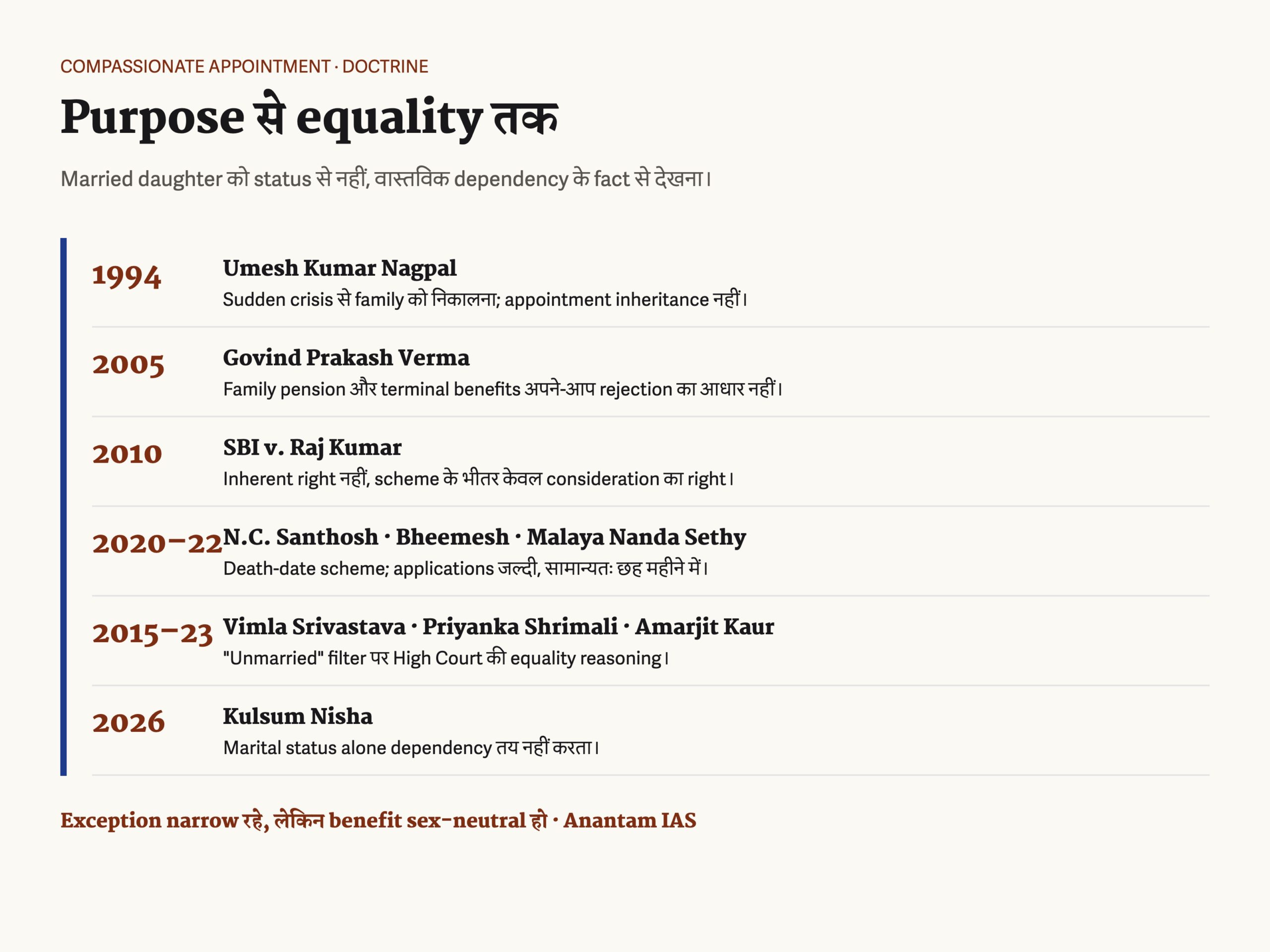
Task: Click the main title Purpose से equality तक
Action: tap(310, 117)
